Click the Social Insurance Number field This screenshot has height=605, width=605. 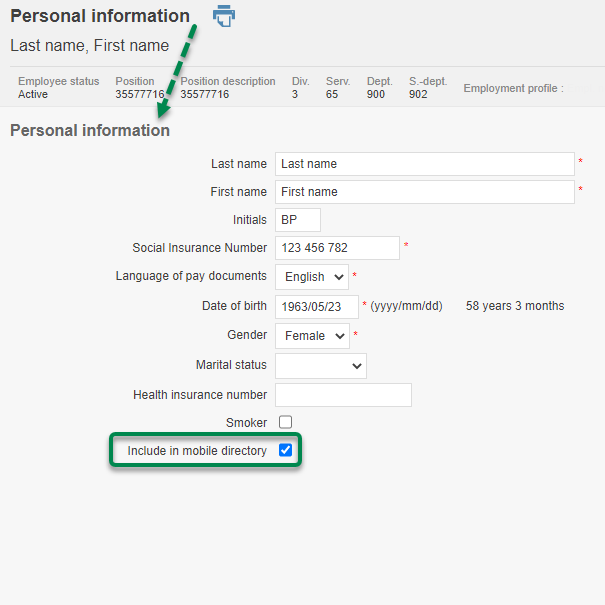click(x=337, y=248)
